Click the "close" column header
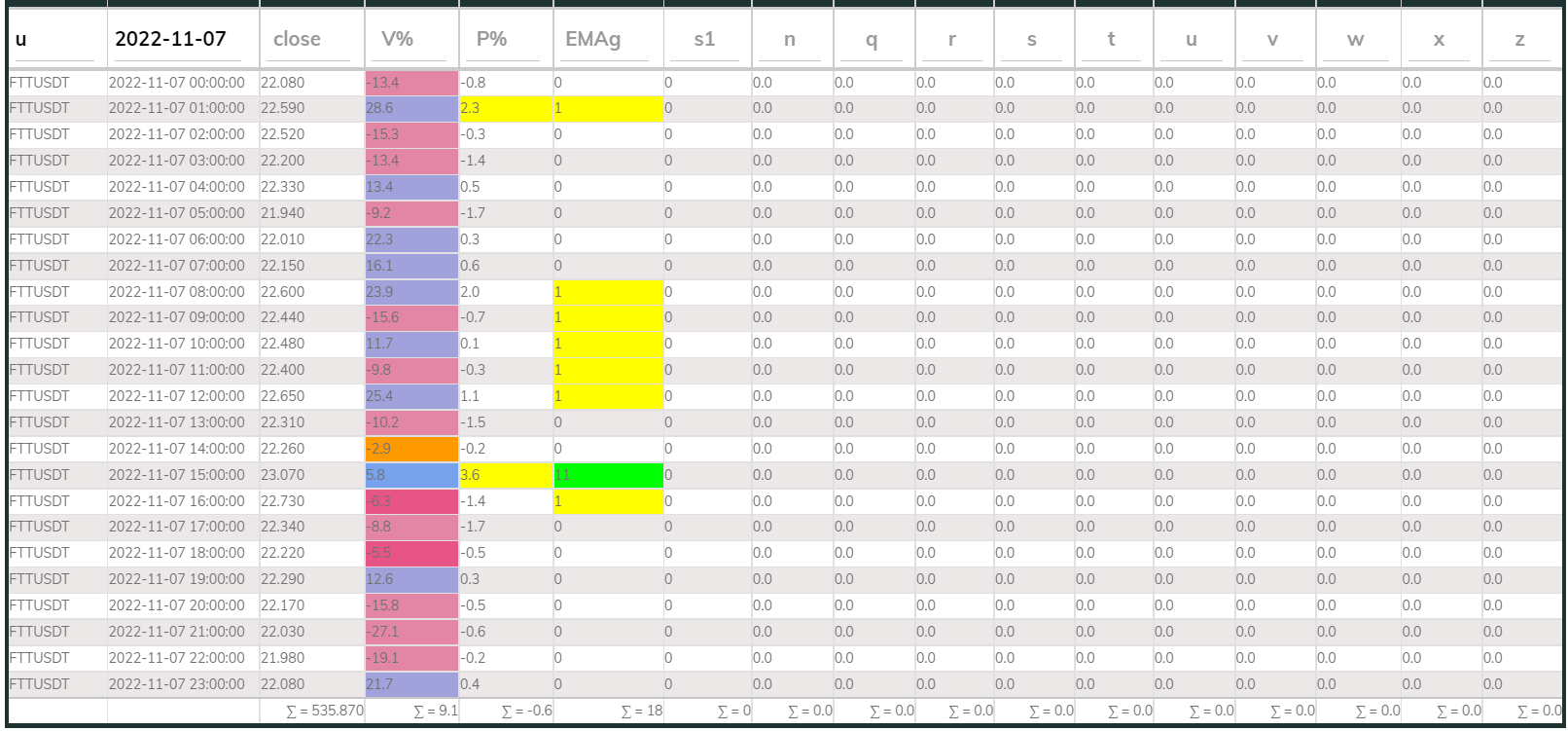The image size is (1568, 731). coord(297,39)
